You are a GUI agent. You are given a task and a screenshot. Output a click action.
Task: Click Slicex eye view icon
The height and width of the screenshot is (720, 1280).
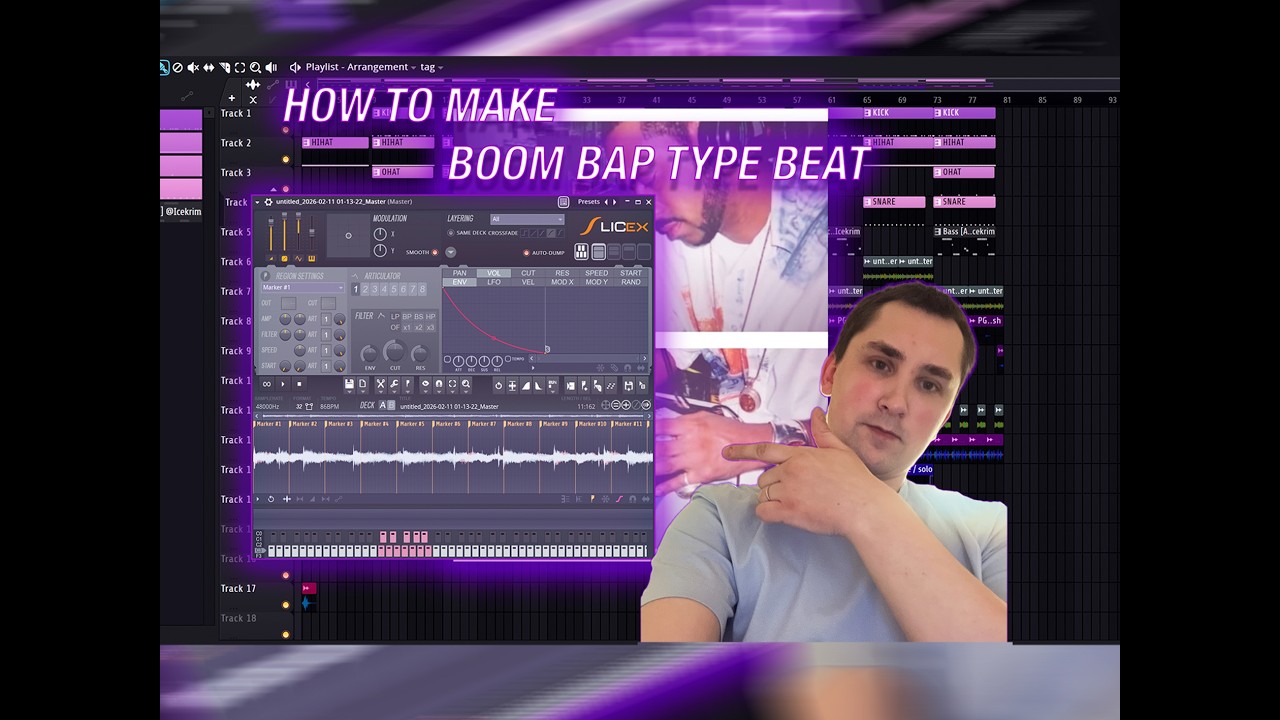click(x=425, y=384)
